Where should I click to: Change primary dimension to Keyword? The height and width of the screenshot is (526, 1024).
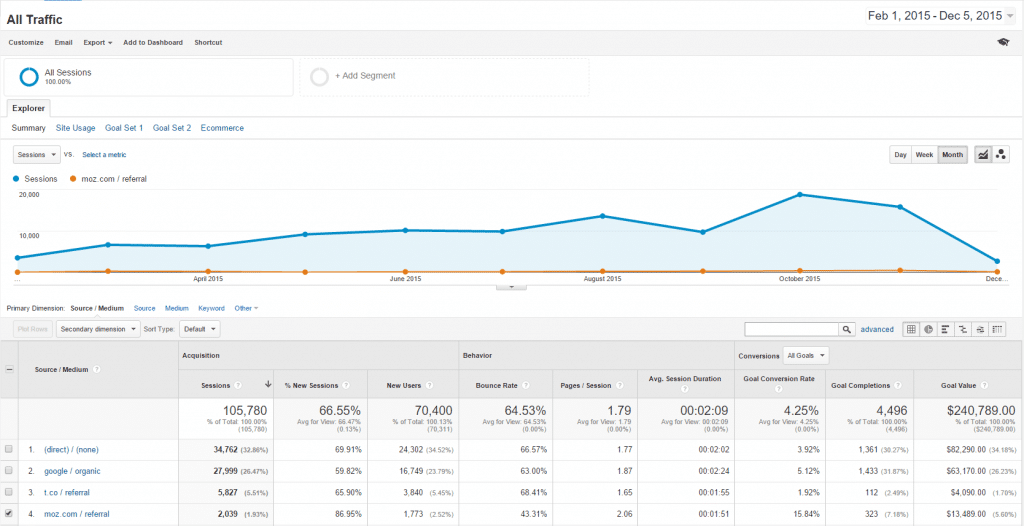(x=212, y=308)
